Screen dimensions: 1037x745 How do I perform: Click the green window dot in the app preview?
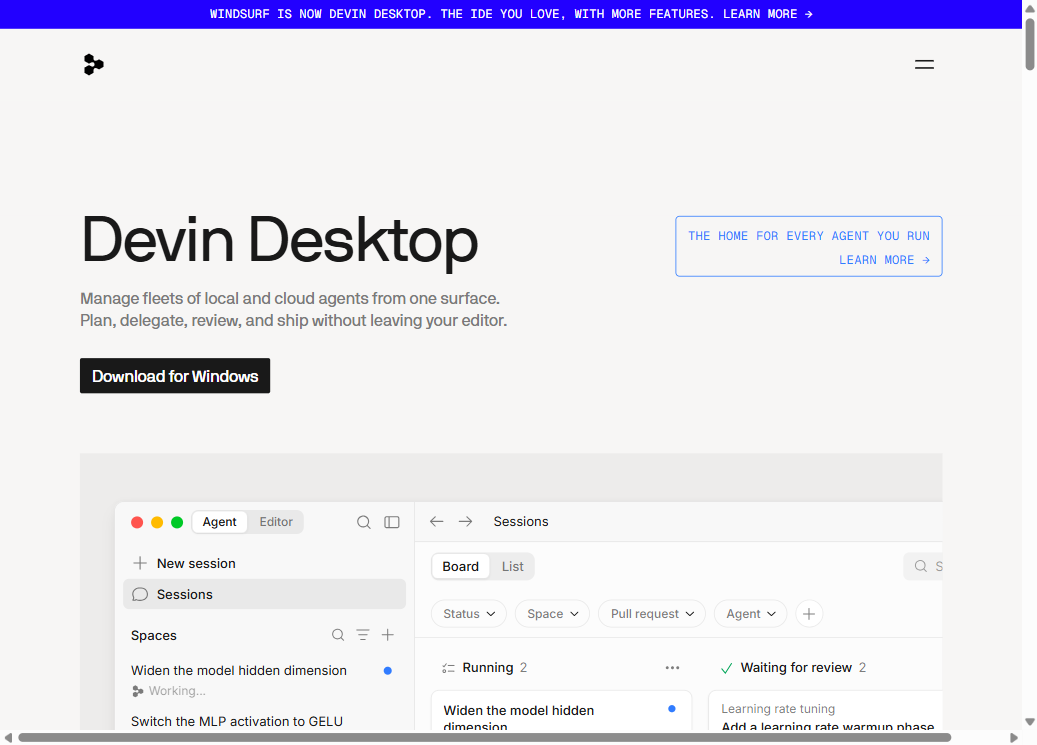coord(177,522)
